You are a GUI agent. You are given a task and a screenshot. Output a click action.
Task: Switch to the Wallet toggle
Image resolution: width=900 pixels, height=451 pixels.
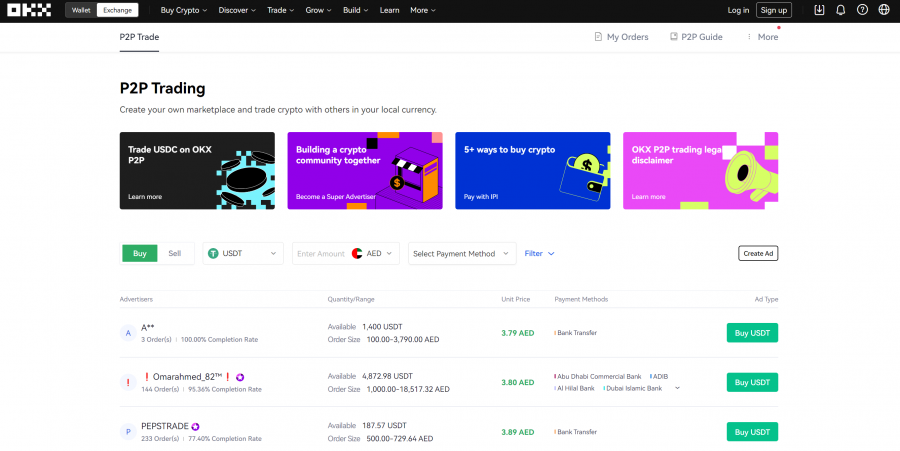pyautogui.click(x=81, y=10)
